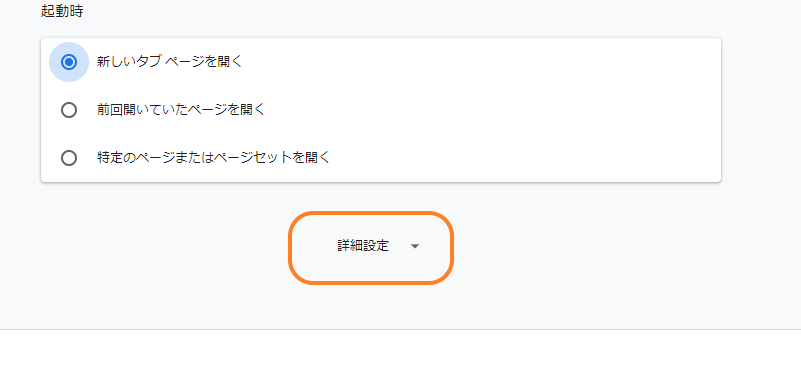The height and width of the screenshot is (378, 801).
Task: Click the 特定のページまたはページセットを開く label text
Action: point(214,158)
